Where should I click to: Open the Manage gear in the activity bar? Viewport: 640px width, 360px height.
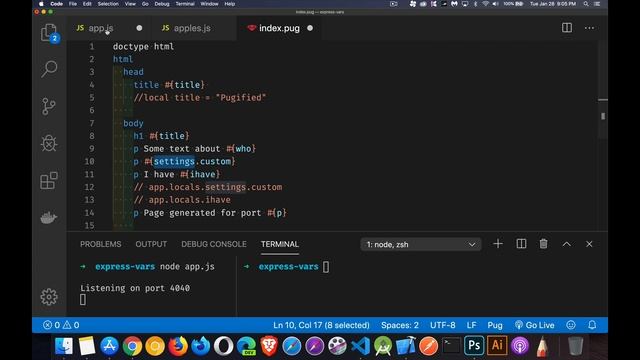click(x=49, y=297)
